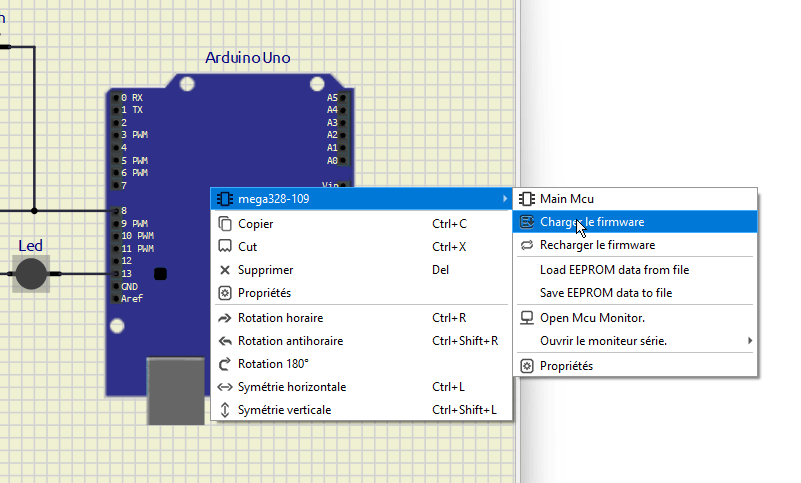
Task: Select Load EEPROM data from file
Action: 635,270
